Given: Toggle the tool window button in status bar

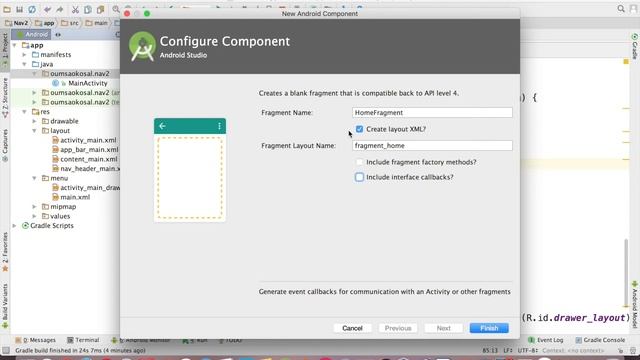Looking at the screenshot, I should pyautogui.click(x=6, y=350).
